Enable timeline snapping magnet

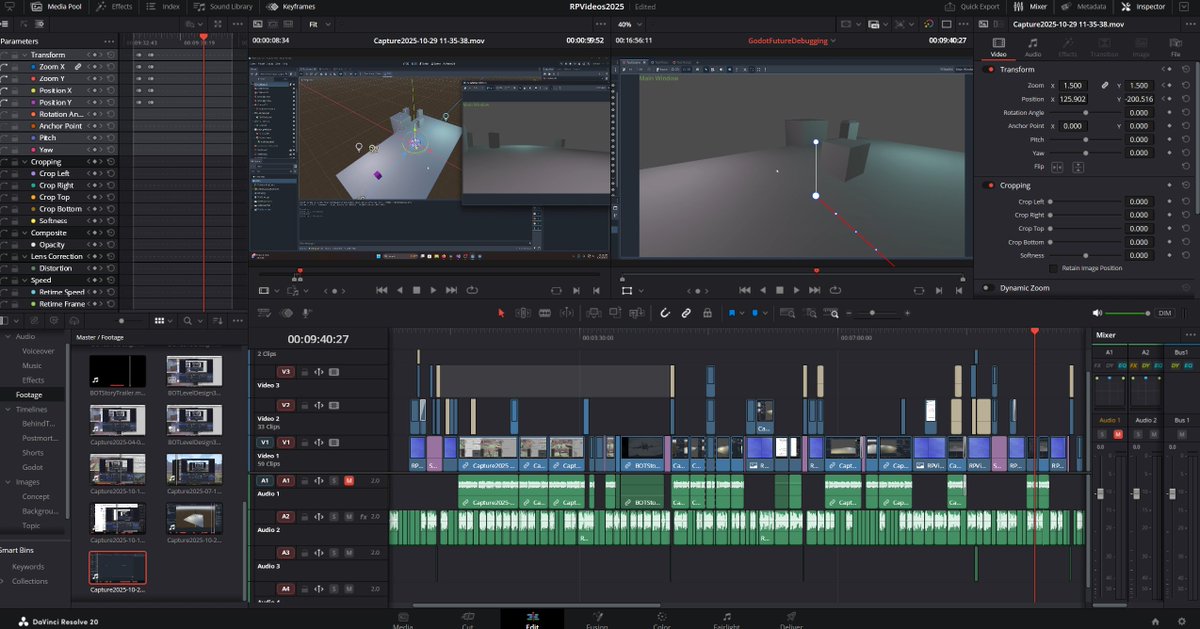click(664, 312)
